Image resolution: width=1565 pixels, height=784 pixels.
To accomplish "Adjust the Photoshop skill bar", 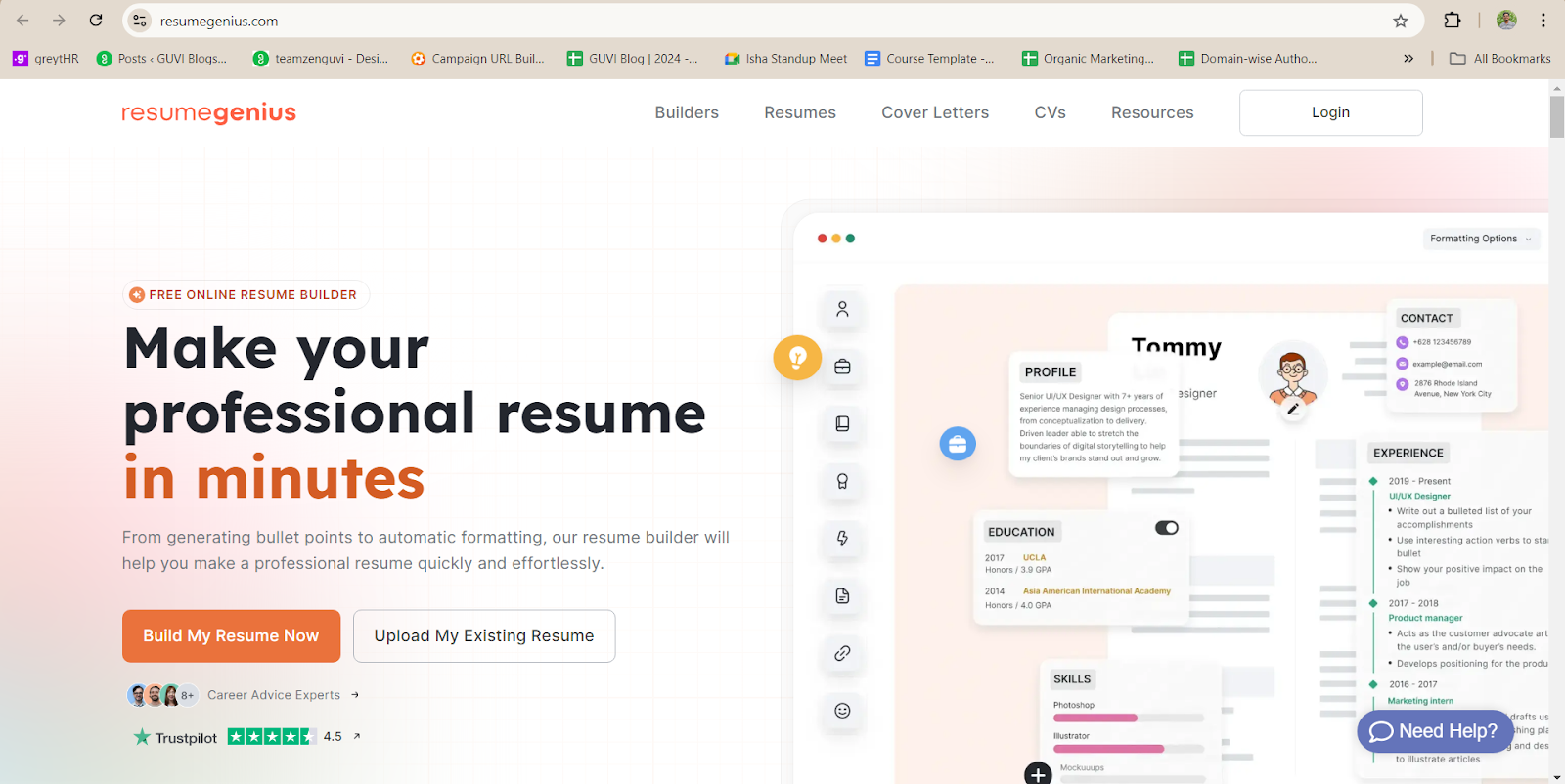I will [1129, 719].
